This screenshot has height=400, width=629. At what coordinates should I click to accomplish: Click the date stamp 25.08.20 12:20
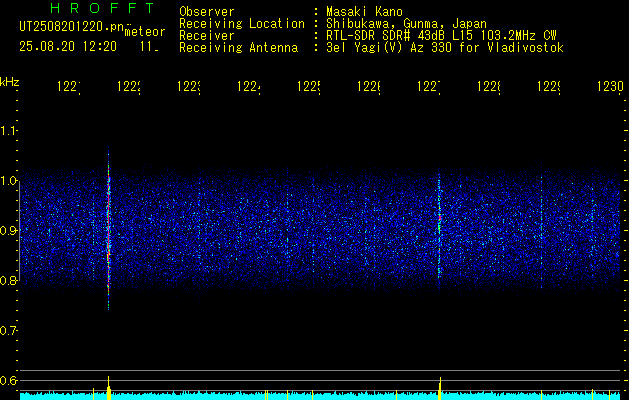coord(68,47)
